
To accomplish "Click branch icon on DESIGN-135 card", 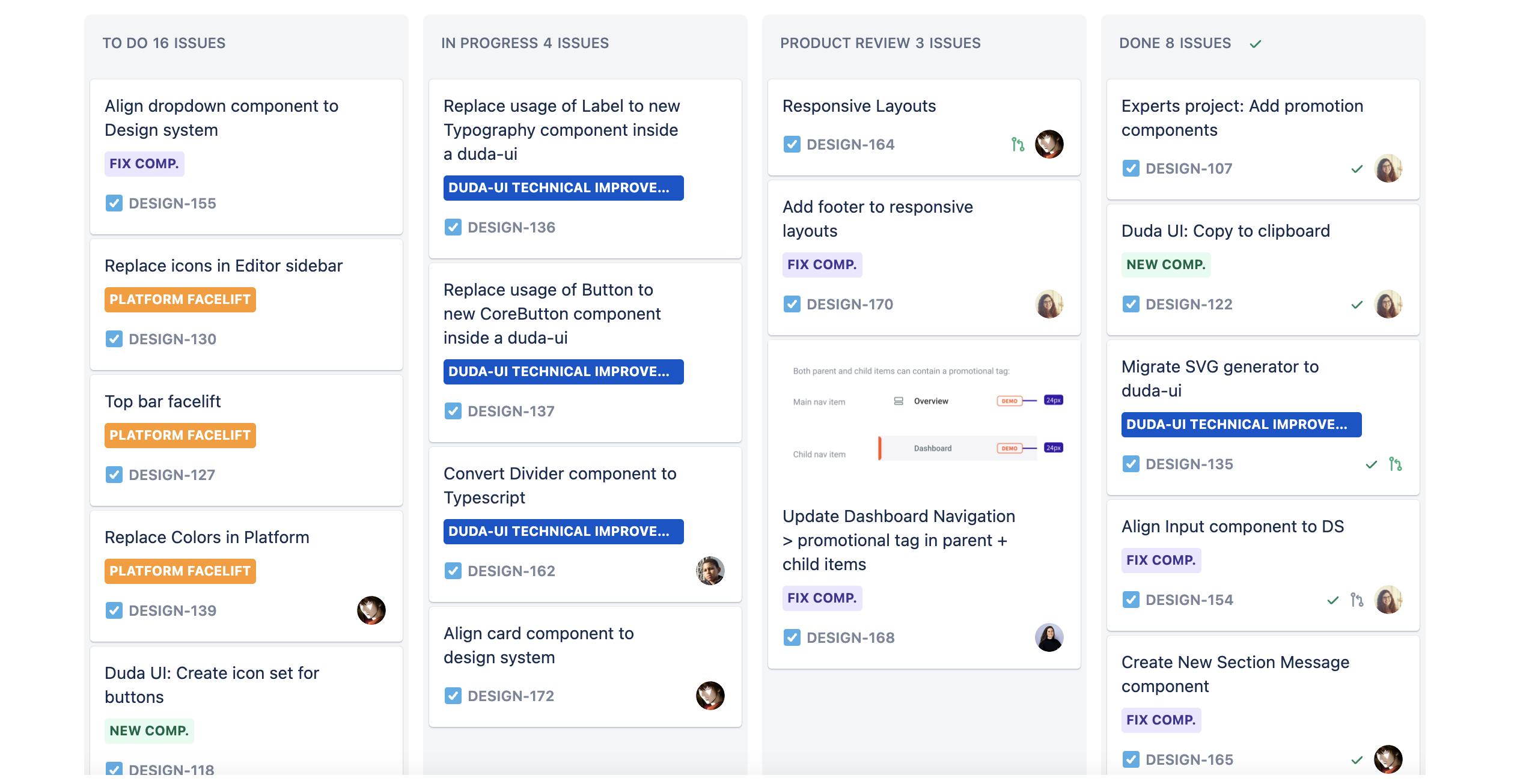I will (x=1395, y=464).
